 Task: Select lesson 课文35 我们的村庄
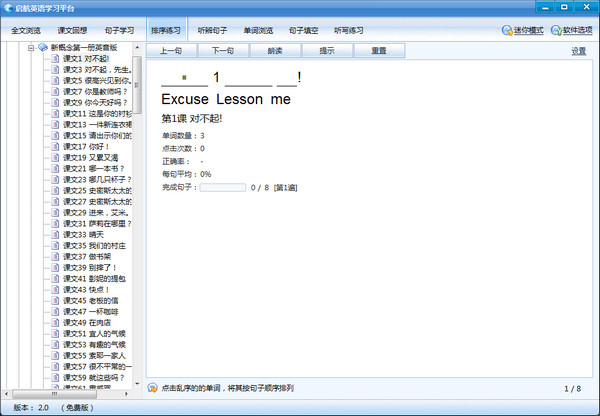point(94,246)
